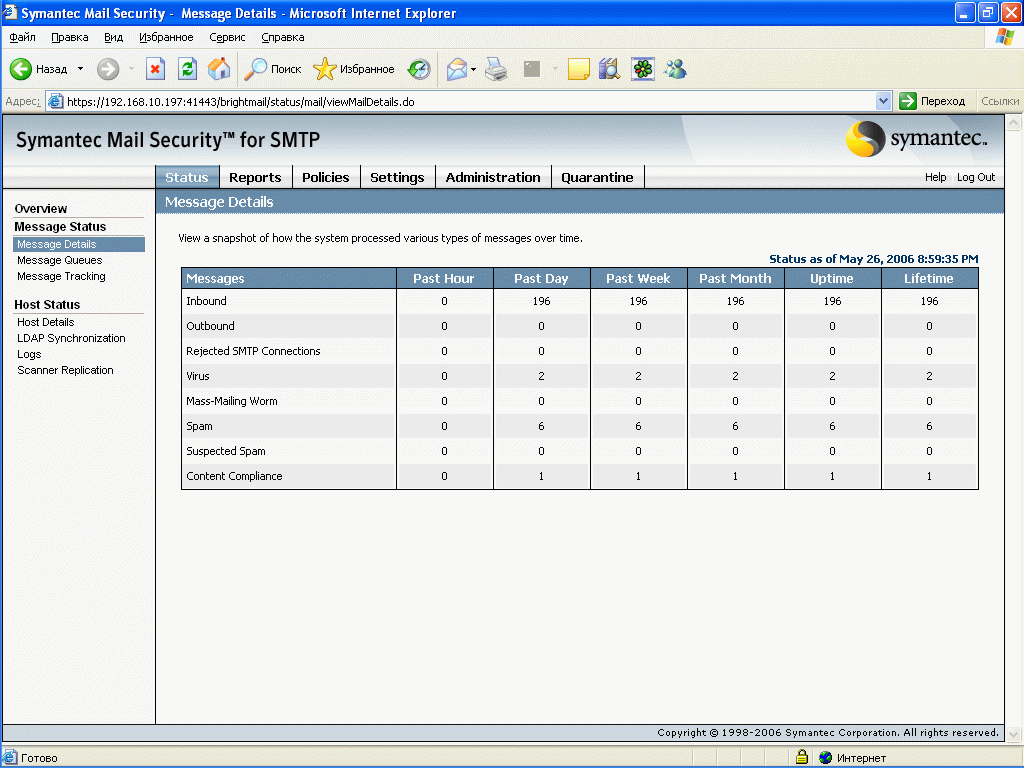Open the Quarantine tab
The width and height of the screenshot is (1024, 768).
pyautogui.click(x=597, y=177)
